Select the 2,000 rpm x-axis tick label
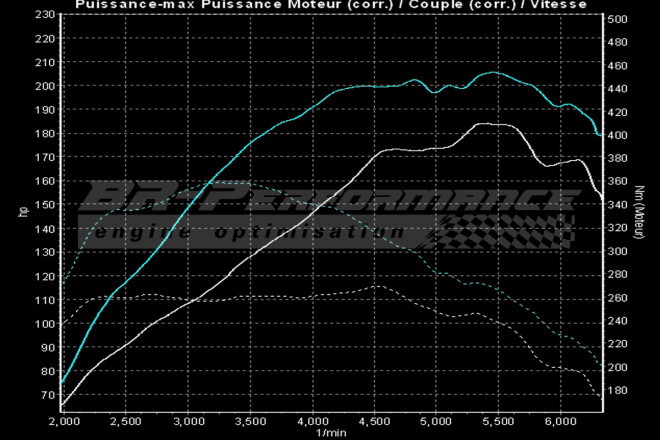The height and width of the screenshot is (440, 660). pyautogui.click(x=63, y=422)
